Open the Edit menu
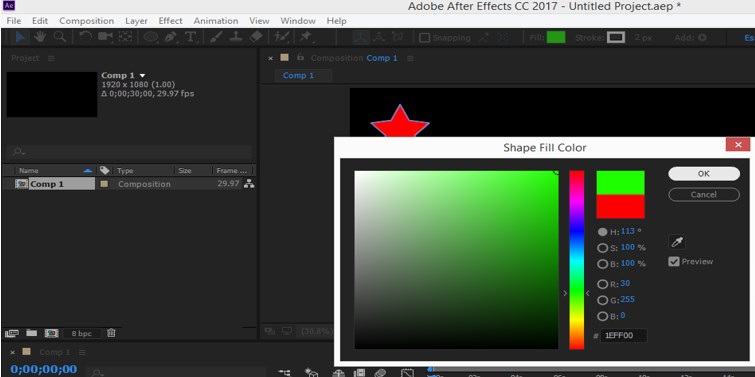Image resolution: width=755 pixels, height=377 pixels. point(40,21)
